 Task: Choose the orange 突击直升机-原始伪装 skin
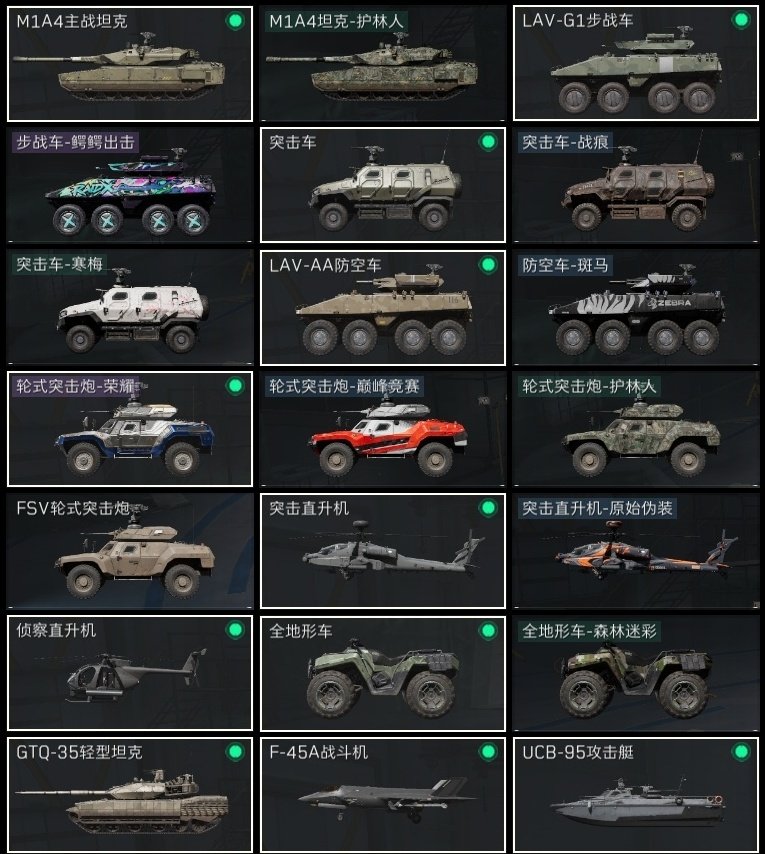(x=636, y=551)
